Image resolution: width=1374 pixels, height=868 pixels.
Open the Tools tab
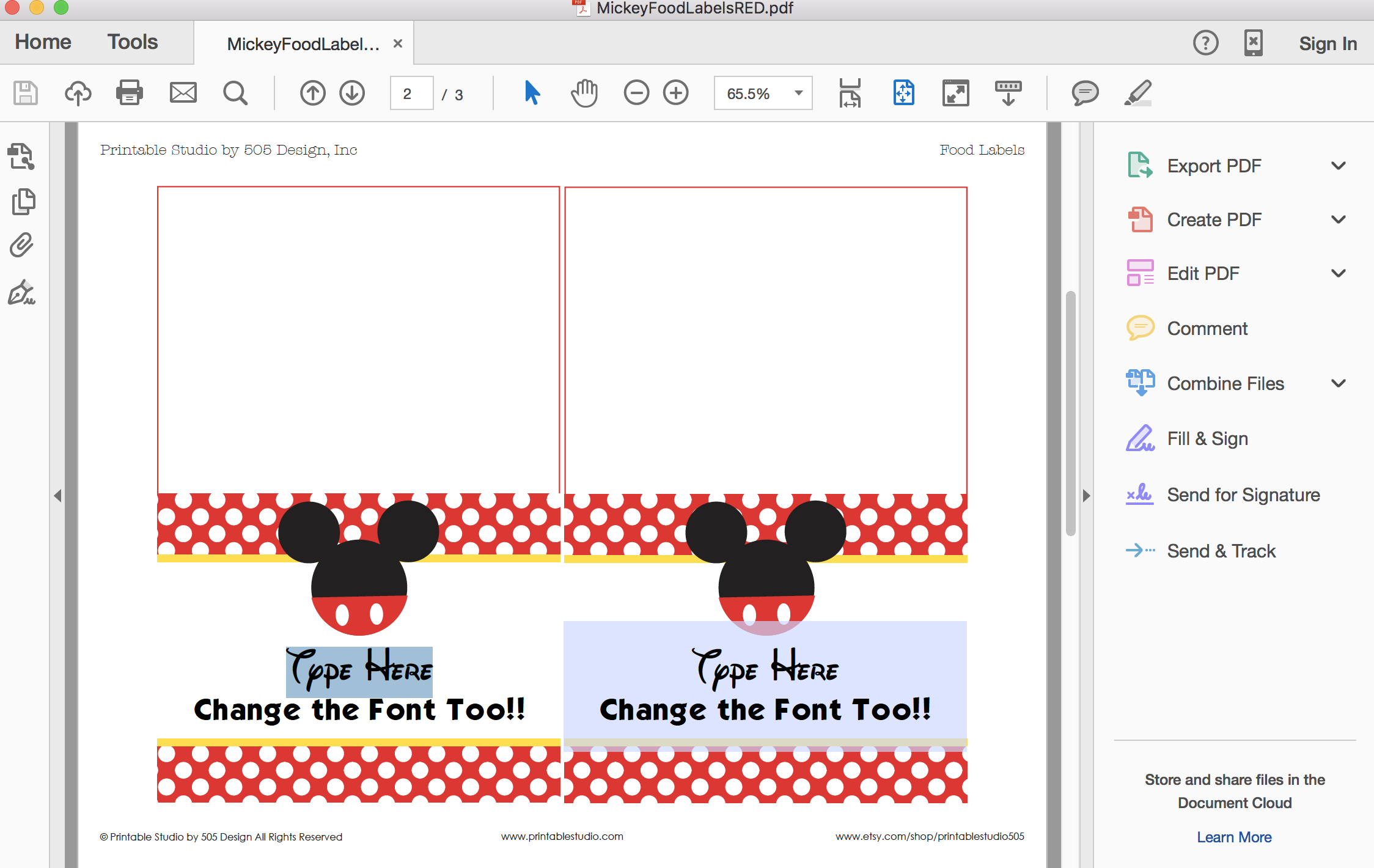pos(132,42)
